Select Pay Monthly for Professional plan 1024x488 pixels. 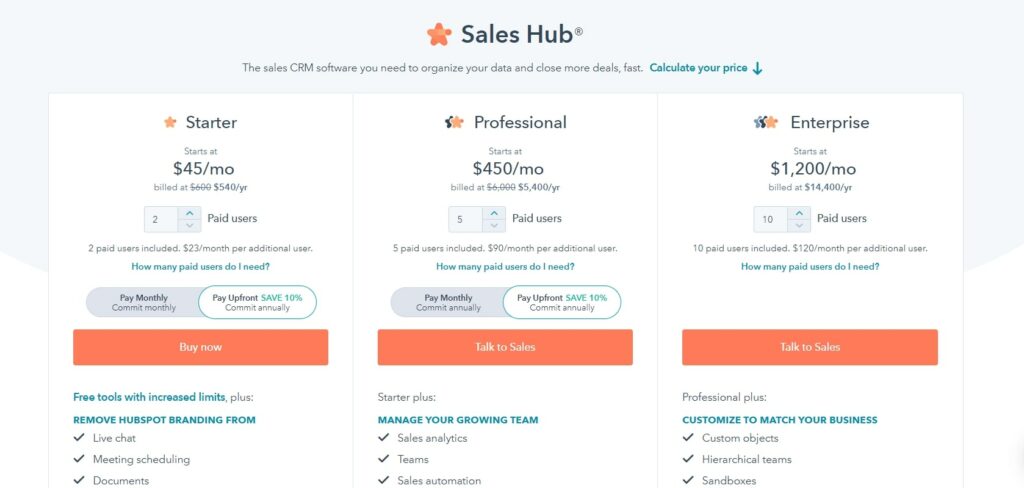click(x=448, y=302)
